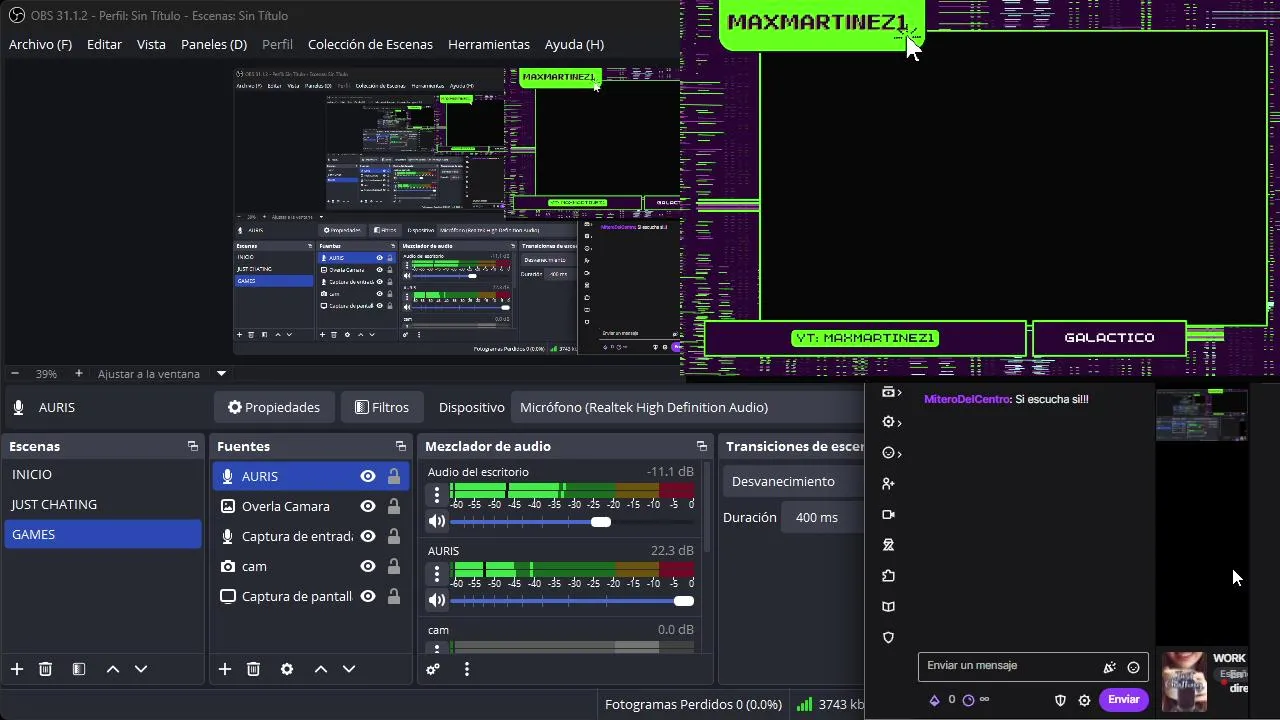Add a new scene with the plus icon
1280x720 pixels.
tap(17, 669)
